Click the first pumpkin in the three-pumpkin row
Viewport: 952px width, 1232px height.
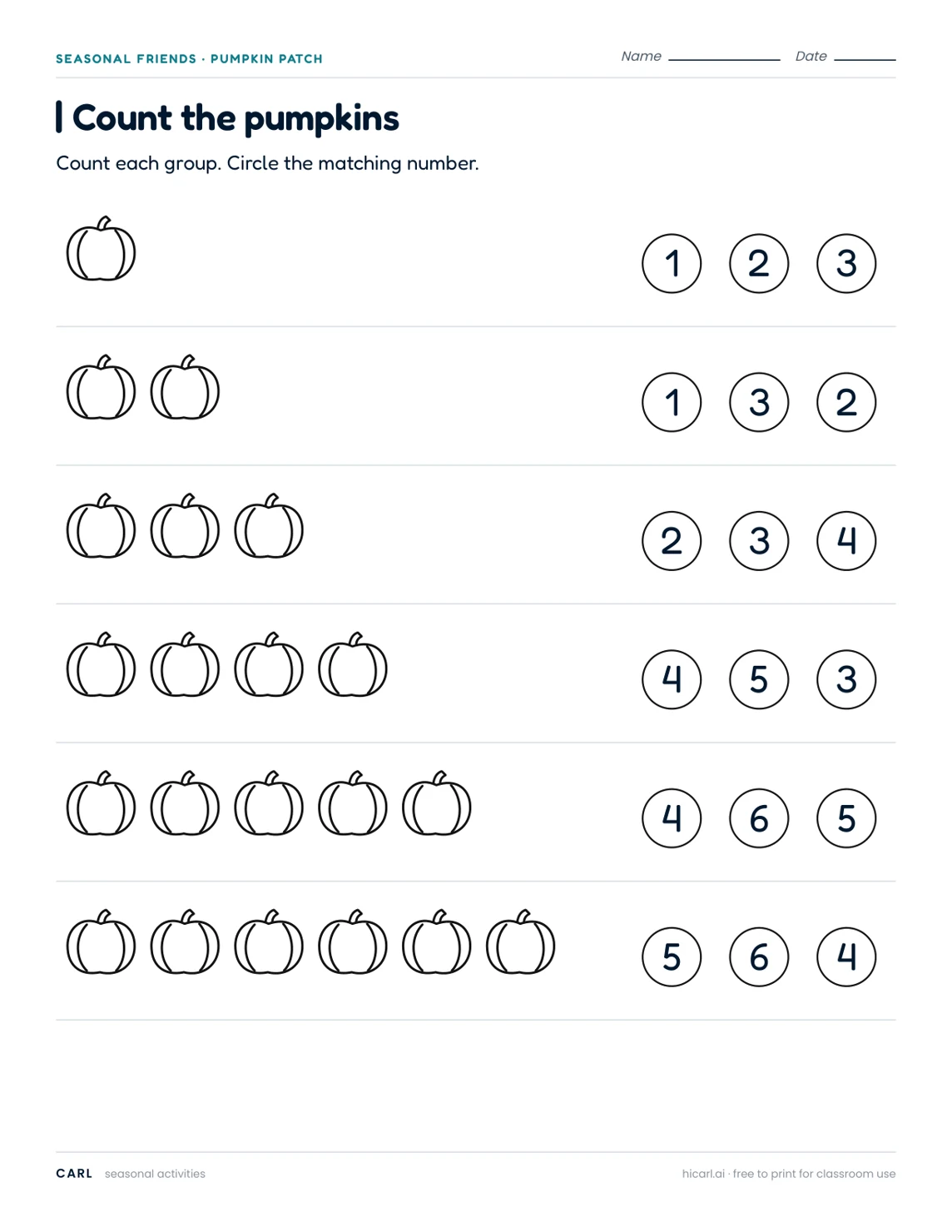coord(101,526)
